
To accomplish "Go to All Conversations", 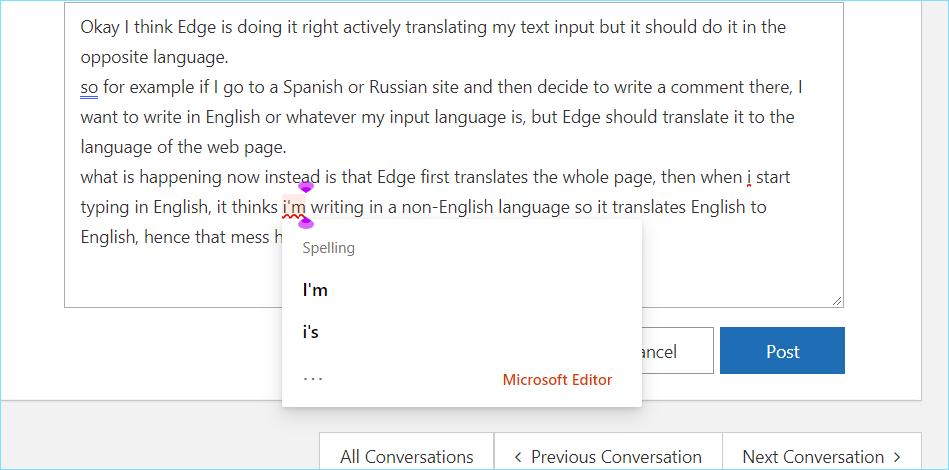I will [406, 457].
